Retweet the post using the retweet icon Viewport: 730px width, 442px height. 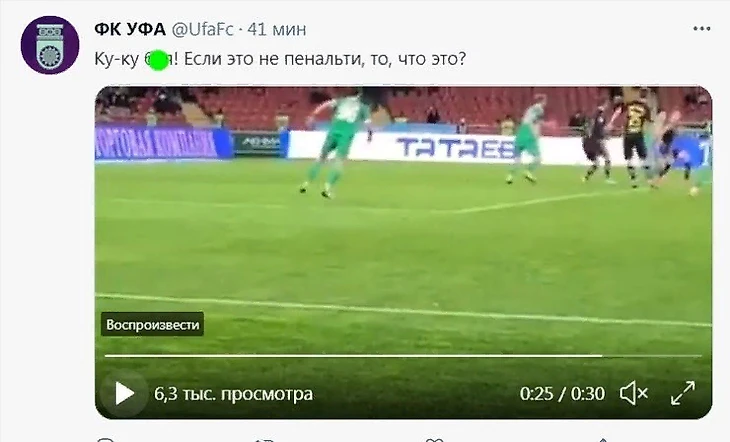click(x=264, y=439)
